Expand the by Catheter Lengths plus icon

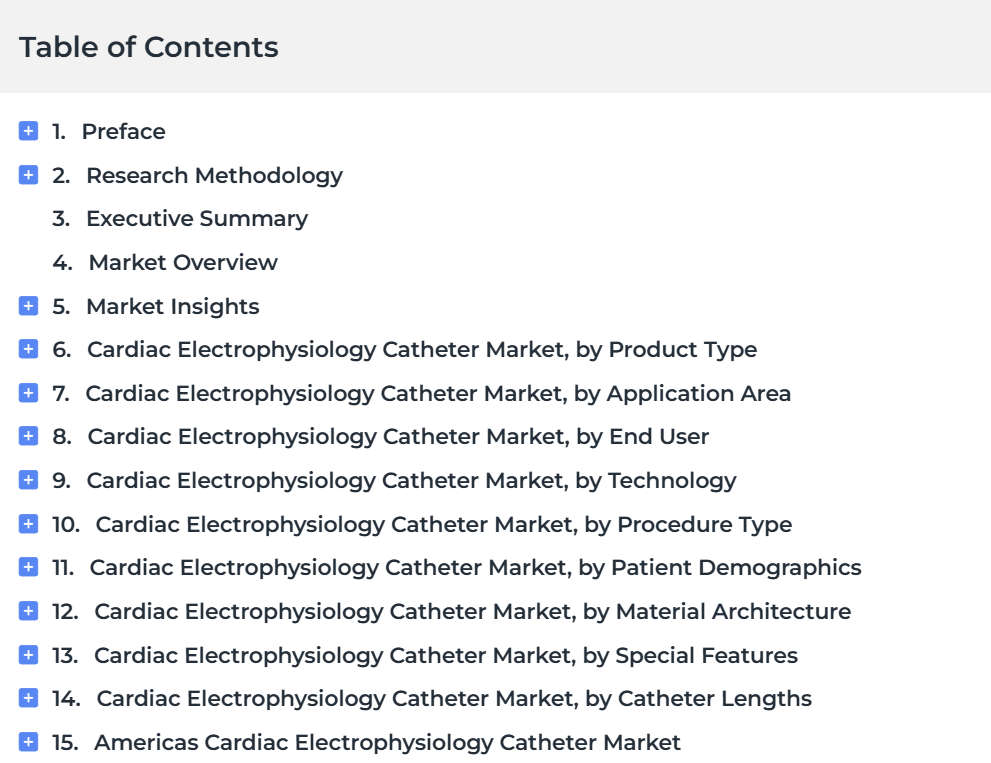pos(28,698)
